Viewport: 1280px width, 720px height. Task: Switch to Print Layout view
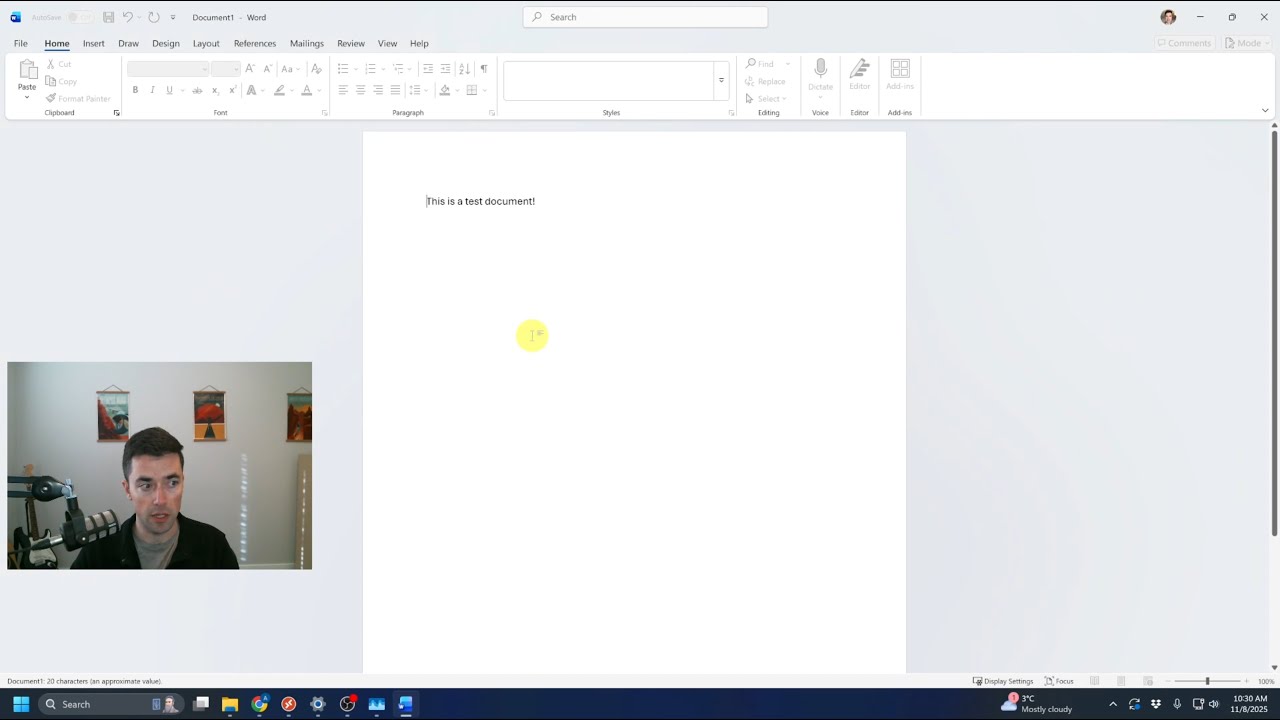click(x=1121, y=681)
